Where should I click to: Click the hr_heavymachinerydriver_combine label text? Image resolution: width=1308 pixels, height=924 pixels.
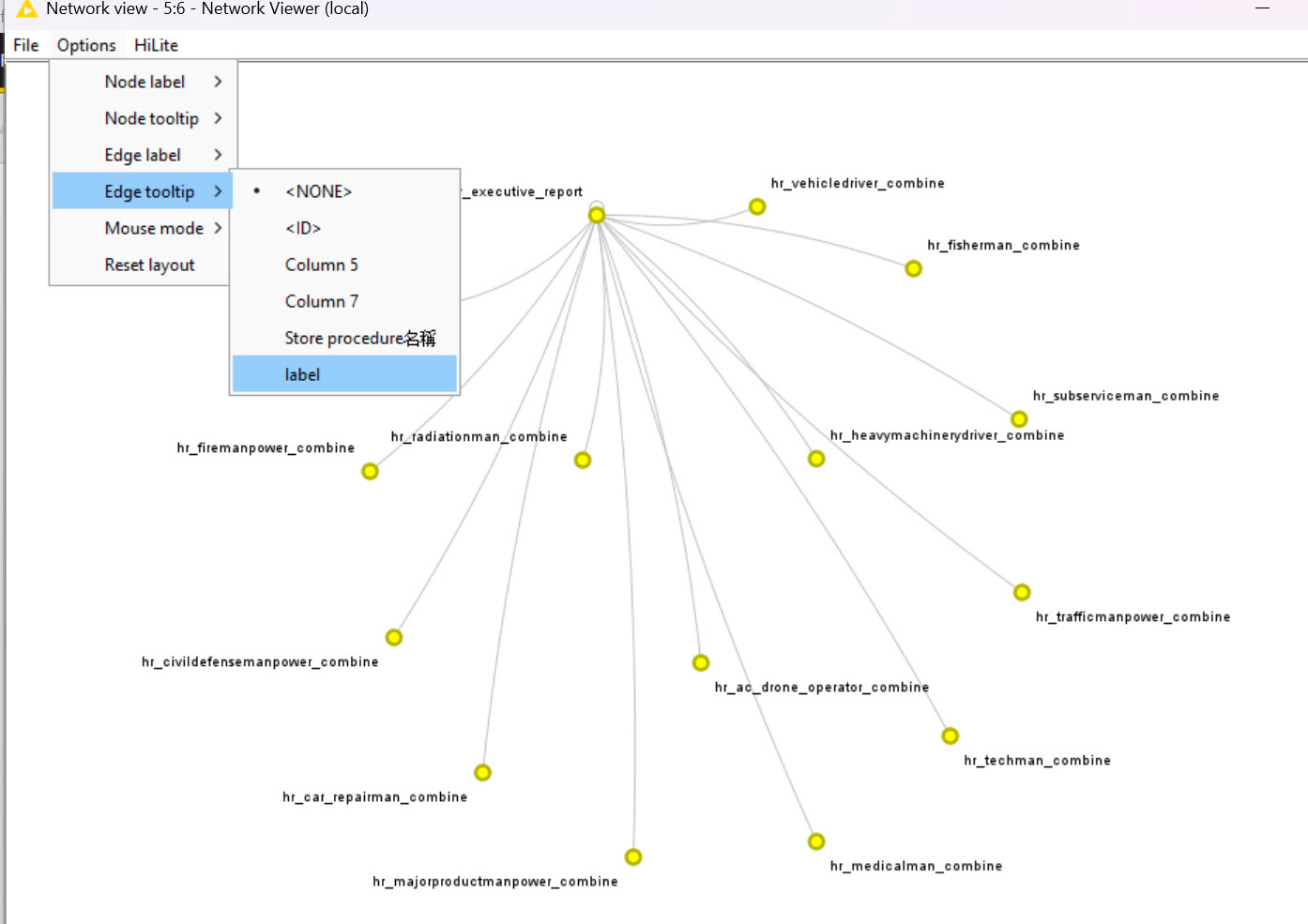point(947,435)
